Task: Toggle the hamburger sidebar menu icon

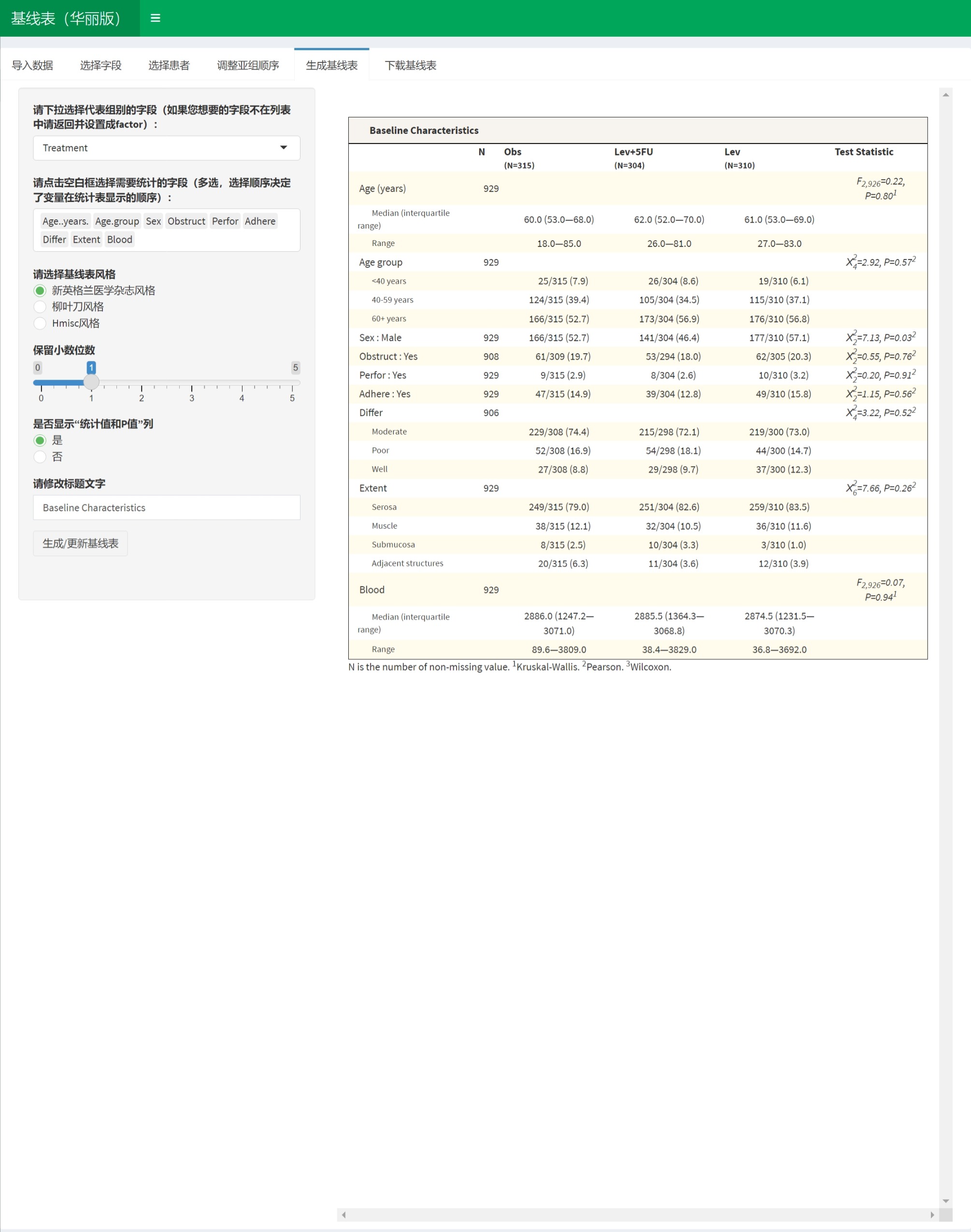Action: coord(155,18)
